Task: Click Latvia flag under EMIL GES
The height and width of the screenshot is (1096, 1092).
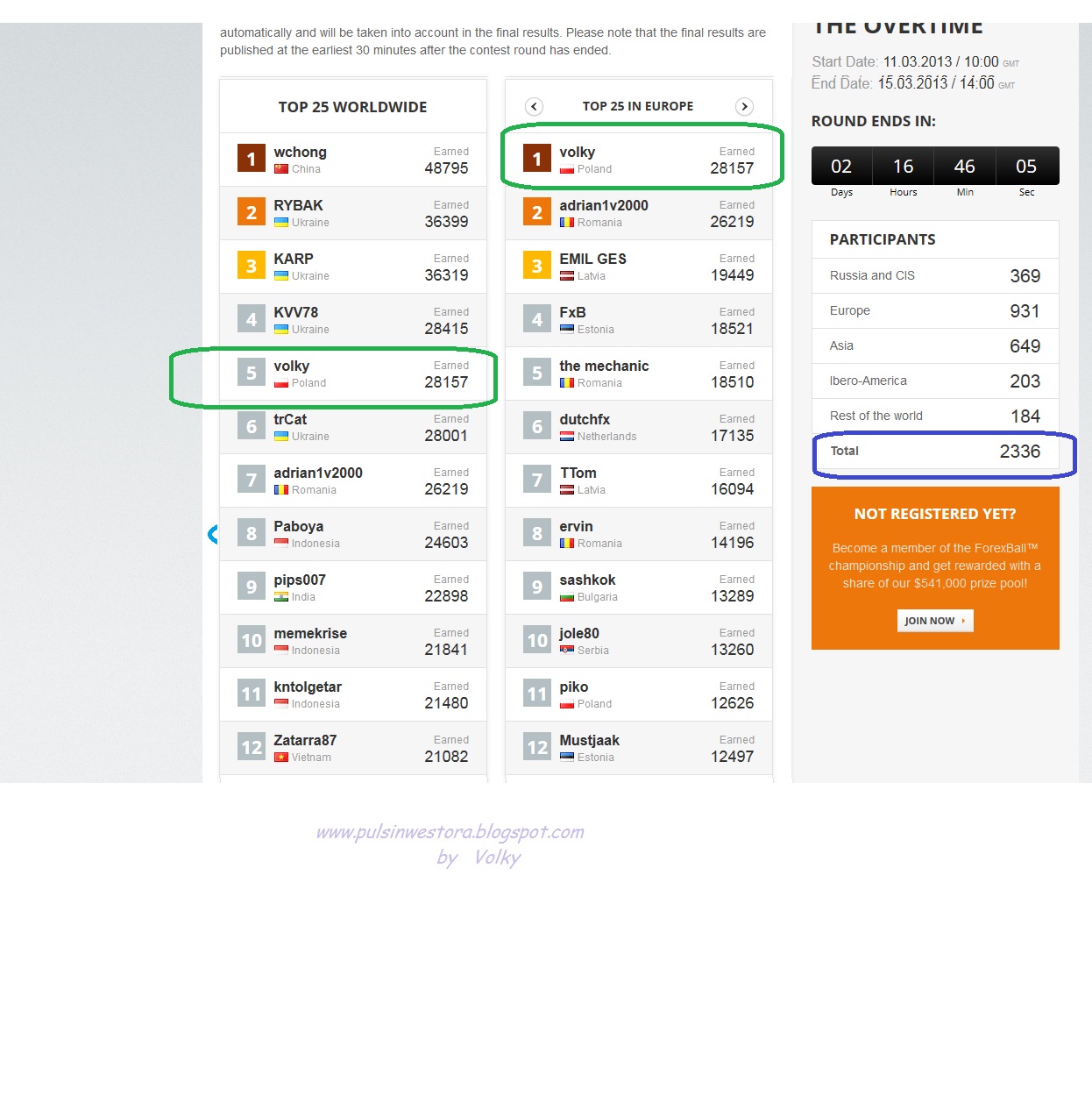Action: (x=567, y=276)
